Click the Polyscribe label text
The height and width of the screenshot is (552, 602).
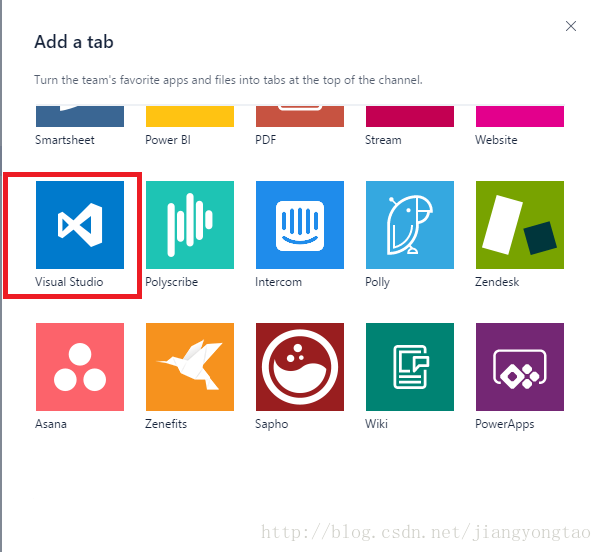(x=172, y=282)
